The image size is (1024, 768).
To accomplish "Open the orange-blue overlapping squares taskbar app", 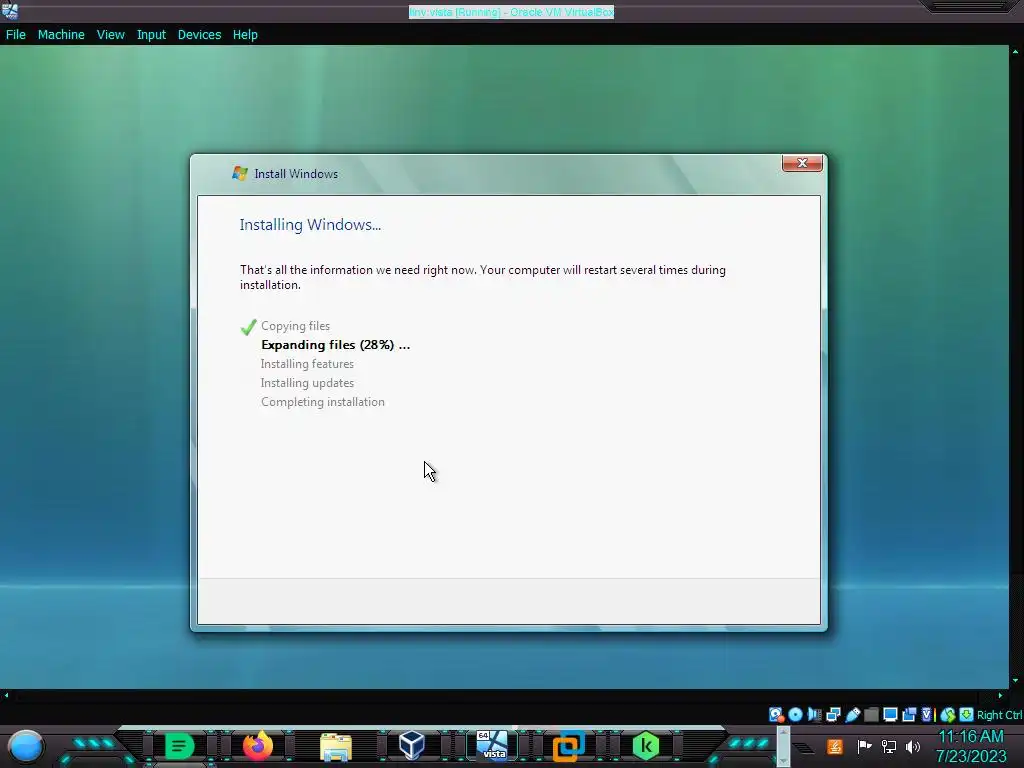I will [x=568, y=746].
